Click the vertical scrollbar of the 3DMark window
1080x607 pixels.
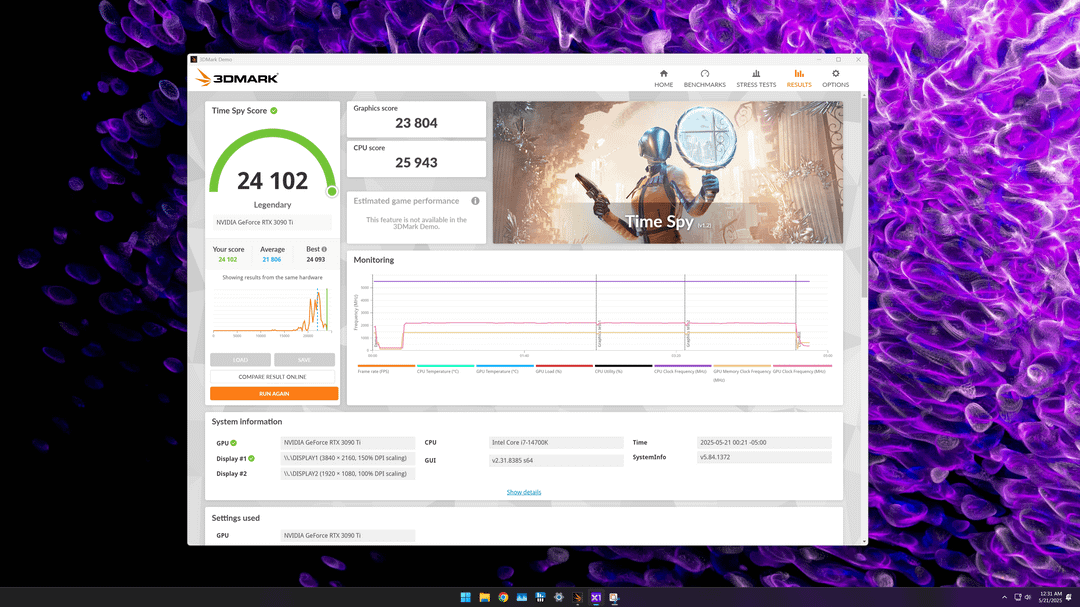click(864, 200)
